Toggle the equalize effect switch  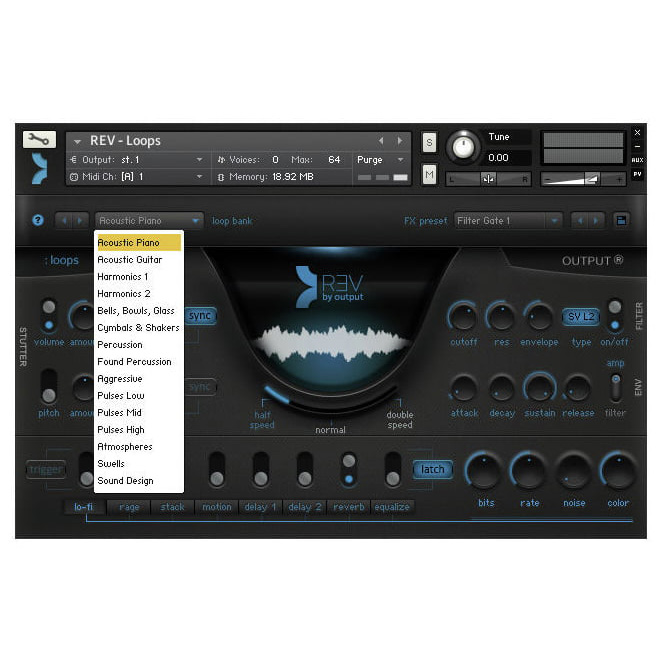click(x=393, y=469)
